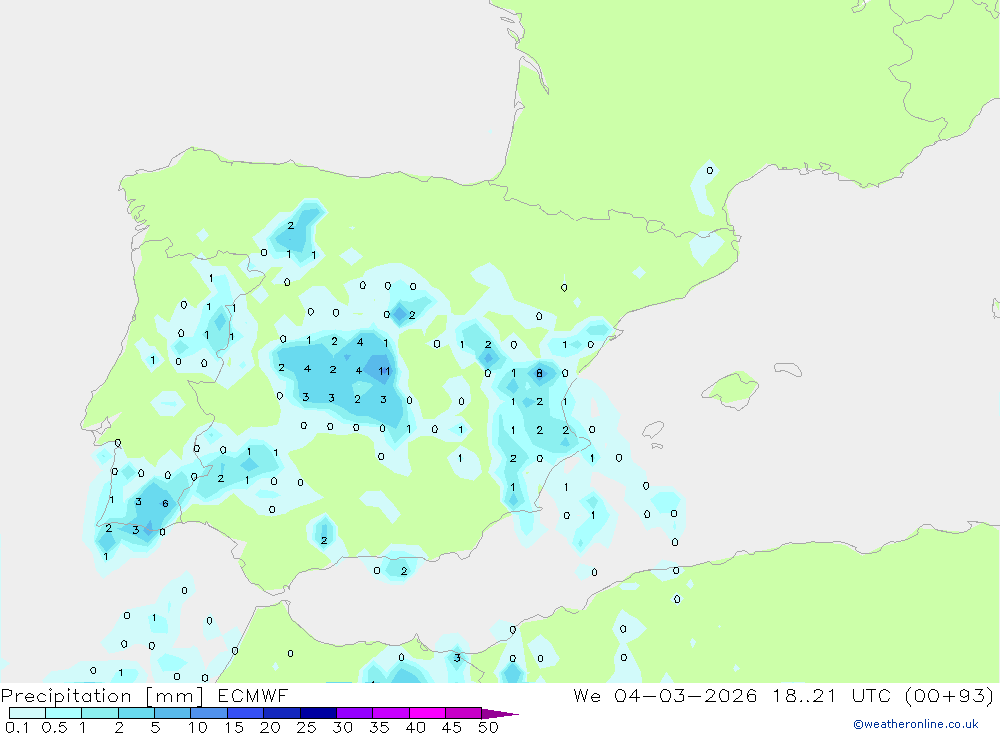Click the weatheronline.co.uk copyright link

click(x=916, y=724)
